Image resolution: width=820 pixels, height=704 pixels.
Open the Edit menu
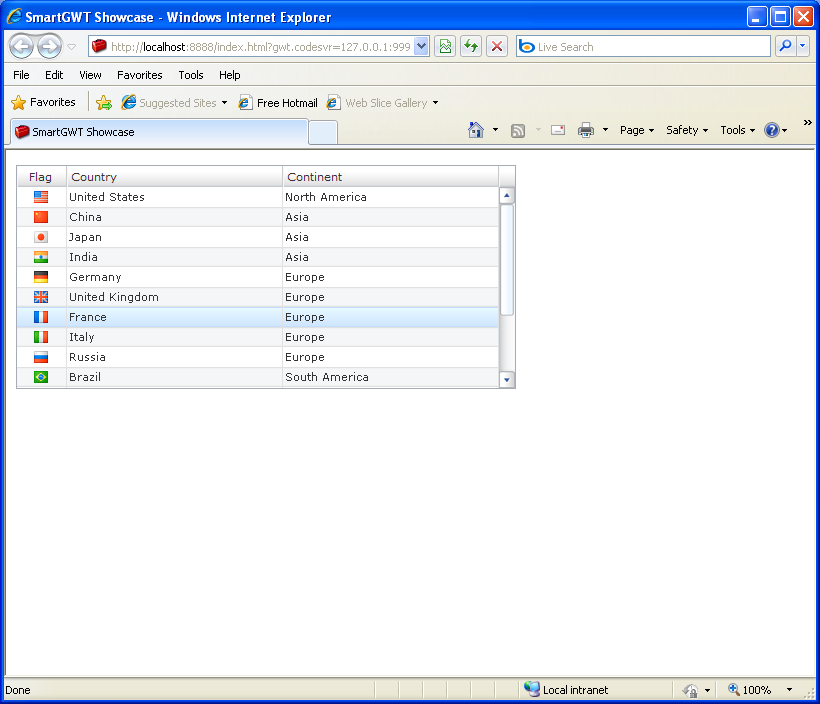[x=54, y=75]
